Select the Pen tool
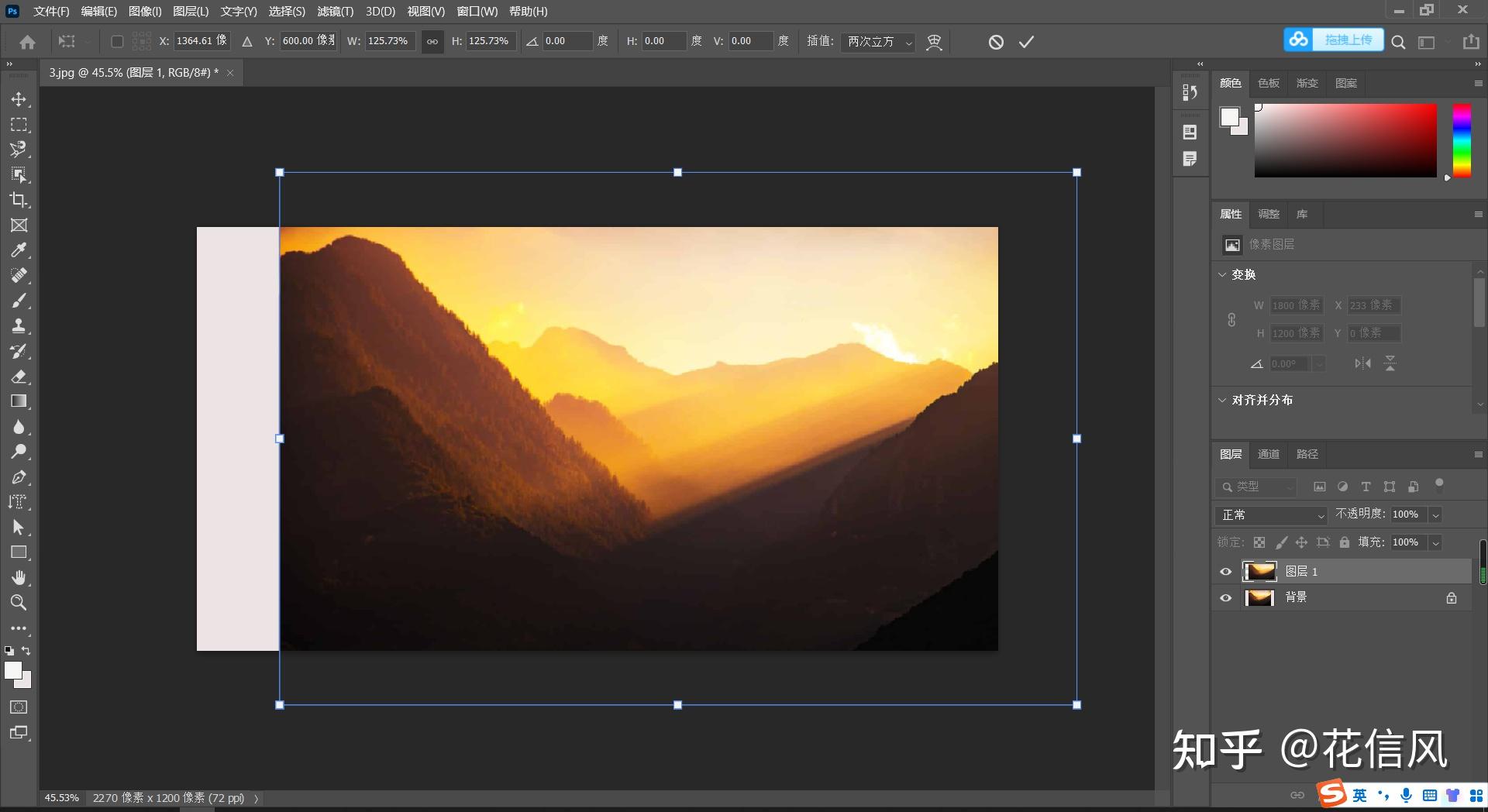 click(x=19, y=477)
